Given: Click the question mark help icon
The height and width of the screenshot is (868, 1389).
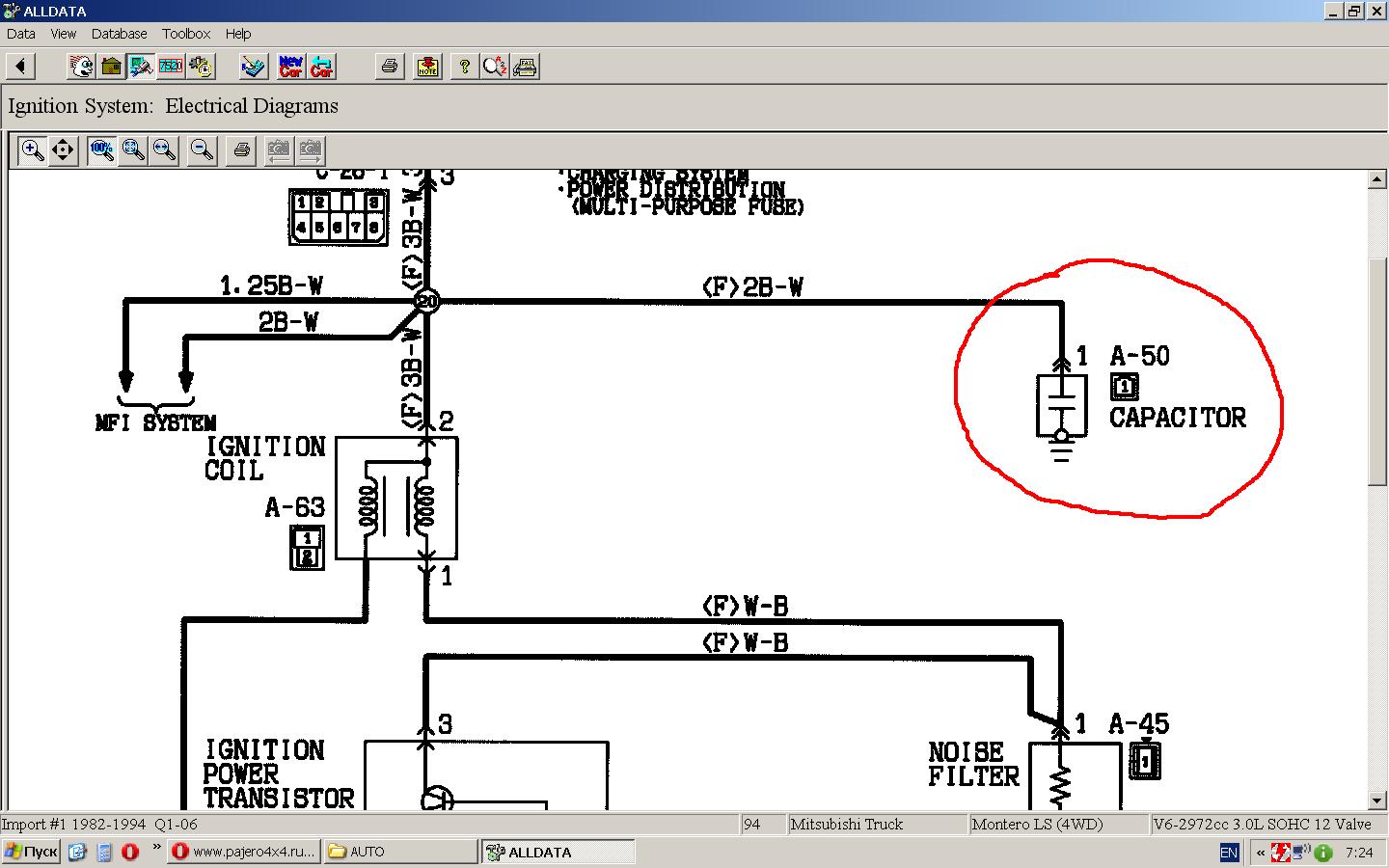Looking at the screenshot, I should pyautogui.click(x=465, y=67).
